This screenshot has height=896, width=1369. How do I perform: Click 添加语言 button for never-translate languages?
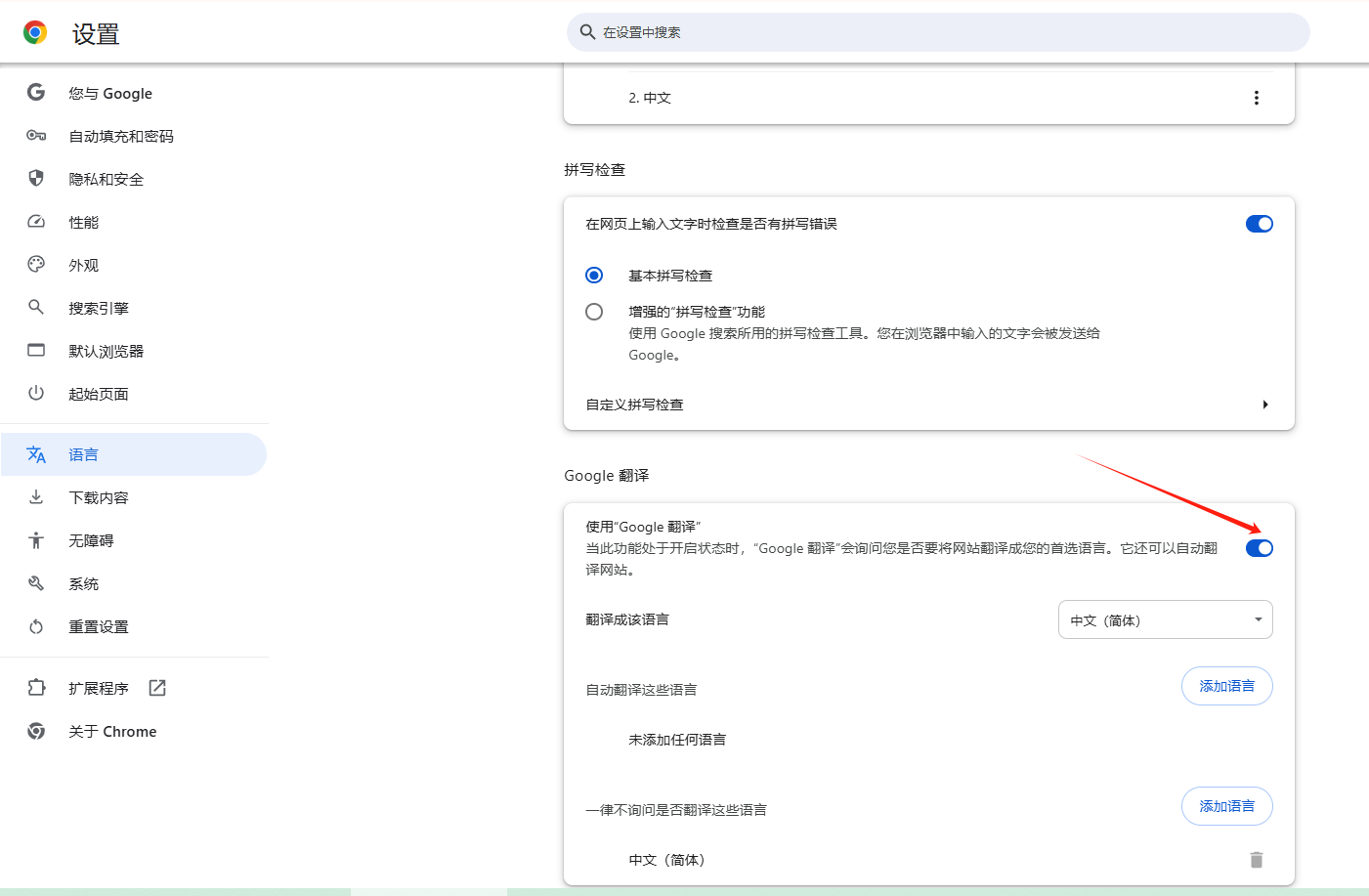pyautogui.click(x=1227, y=806)
